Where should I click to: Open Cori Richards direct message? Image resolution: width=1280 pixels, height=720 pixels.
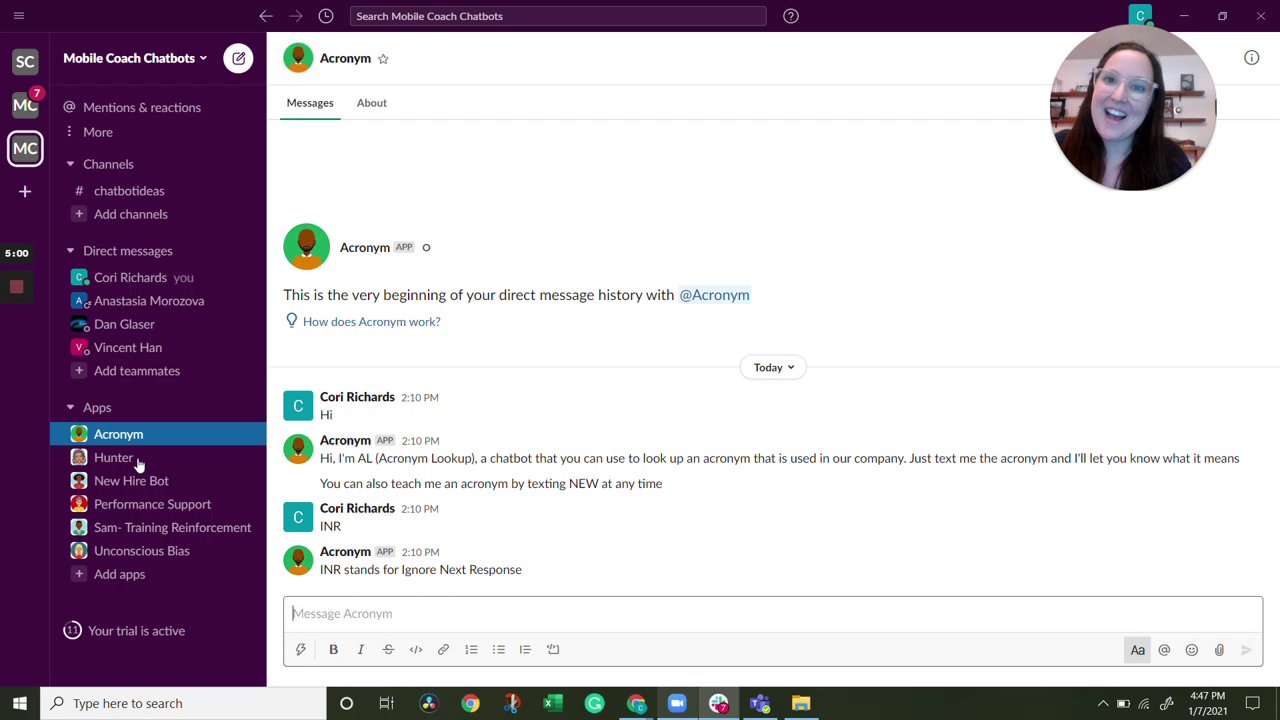(130, 278)
